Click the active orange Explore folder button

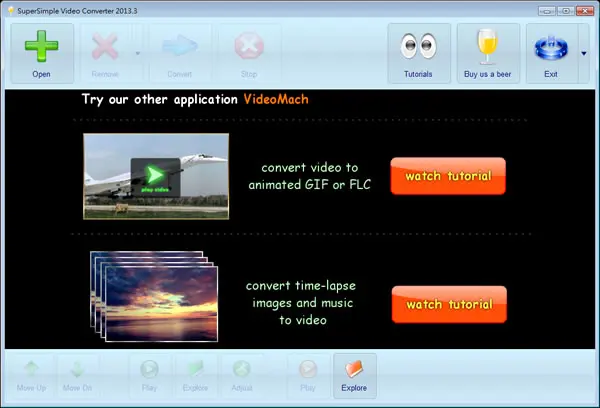(x=355, y=376)
